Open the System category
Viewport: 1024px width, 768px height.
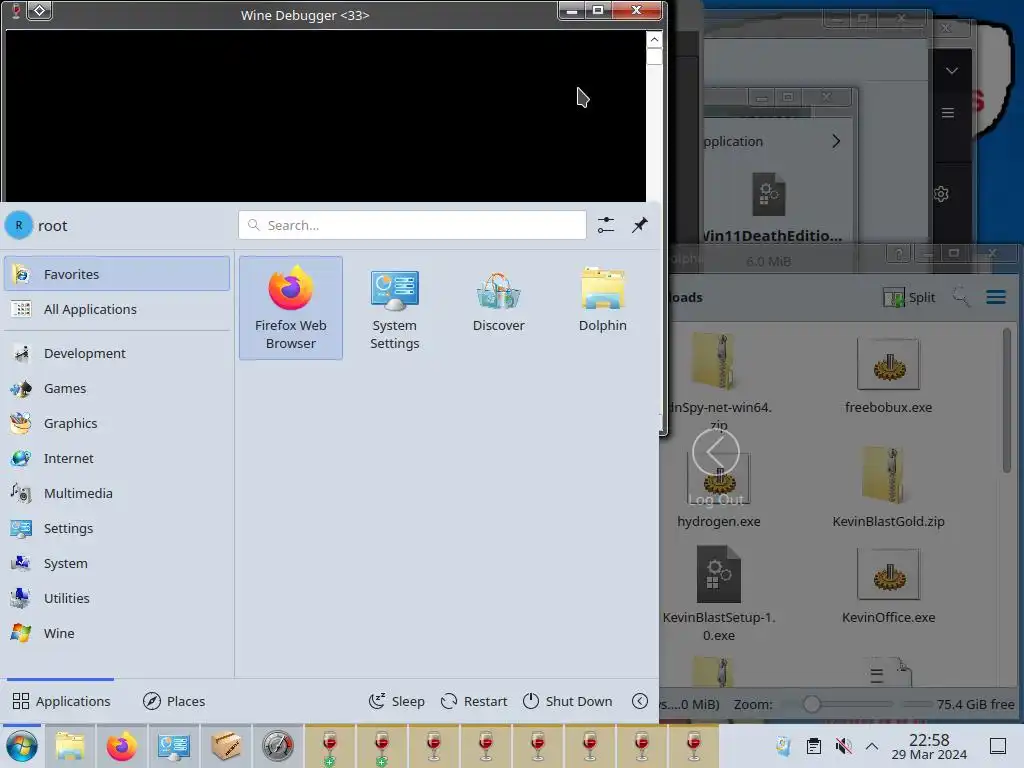pos(117,563)
